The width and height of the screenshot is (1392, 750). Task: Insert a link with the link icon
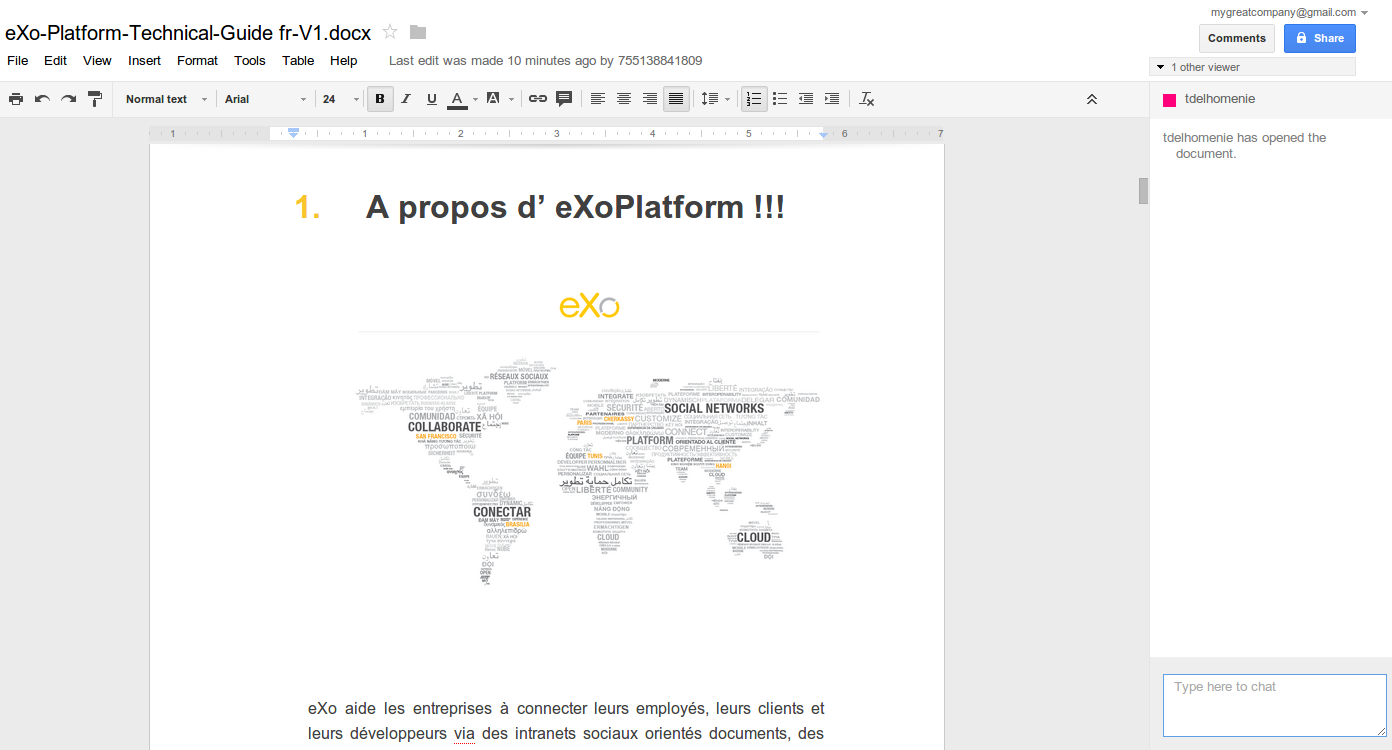[x=538, y=99]
